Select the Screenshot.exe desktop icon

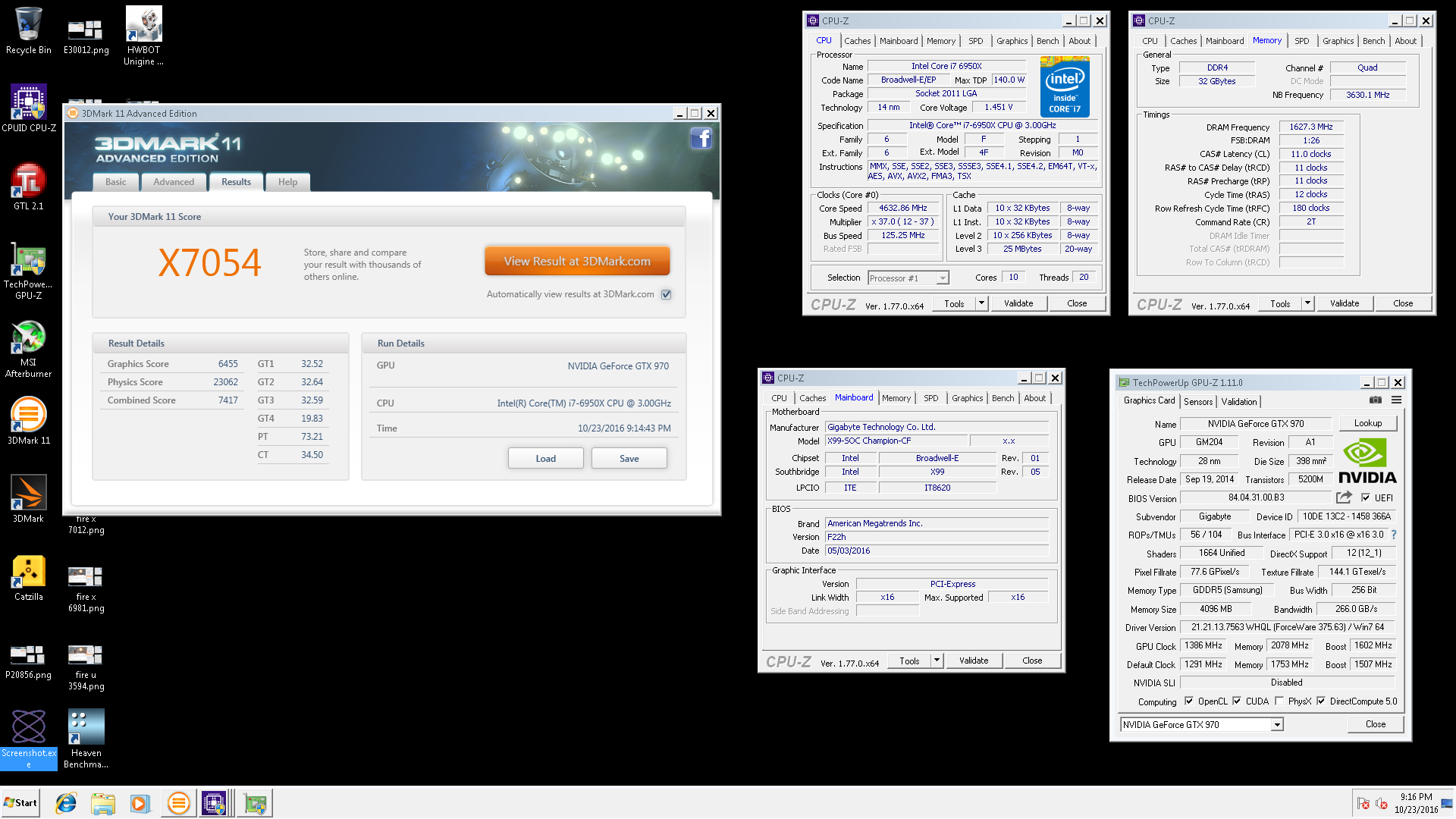(29, 739)
